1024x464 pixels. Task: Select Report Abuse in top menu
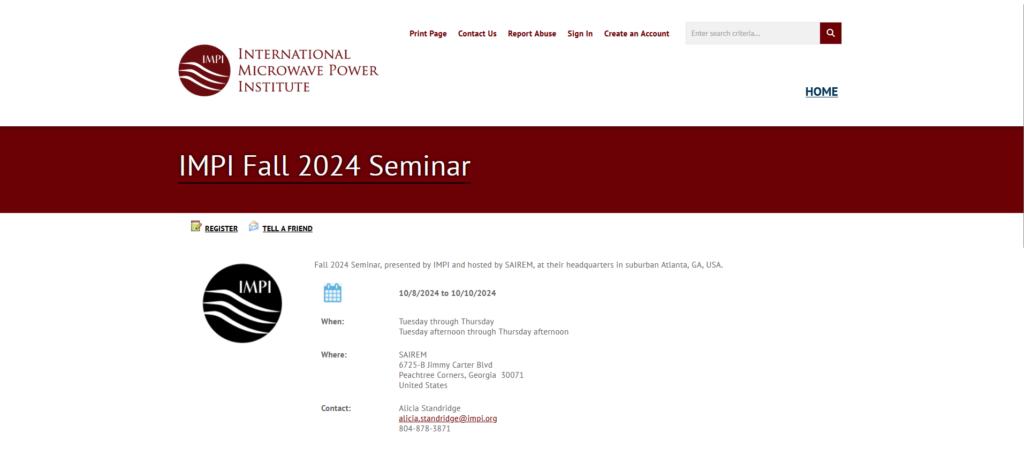pyautogui.click(x=532, y=34)
